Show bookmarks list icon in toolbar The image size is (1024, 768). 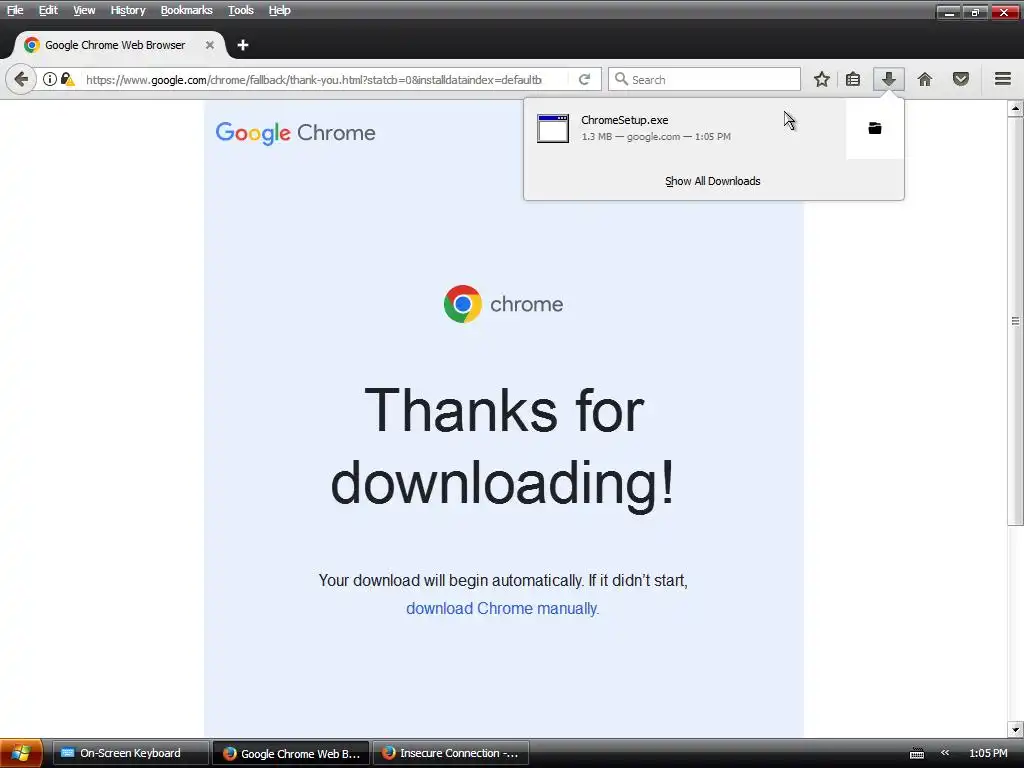(x=853, y=80)
